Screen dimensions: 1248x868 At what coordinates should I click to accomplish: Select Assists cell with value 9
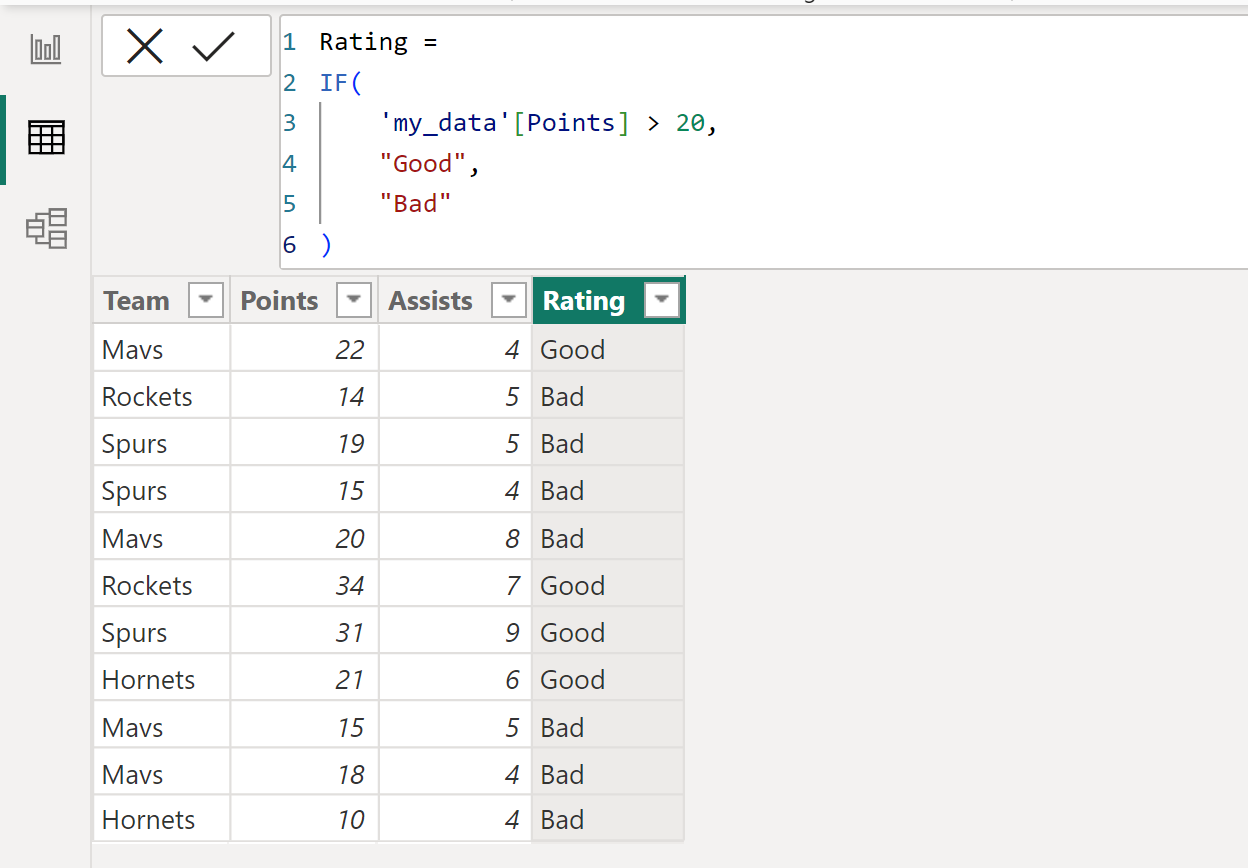pos(455,632)
